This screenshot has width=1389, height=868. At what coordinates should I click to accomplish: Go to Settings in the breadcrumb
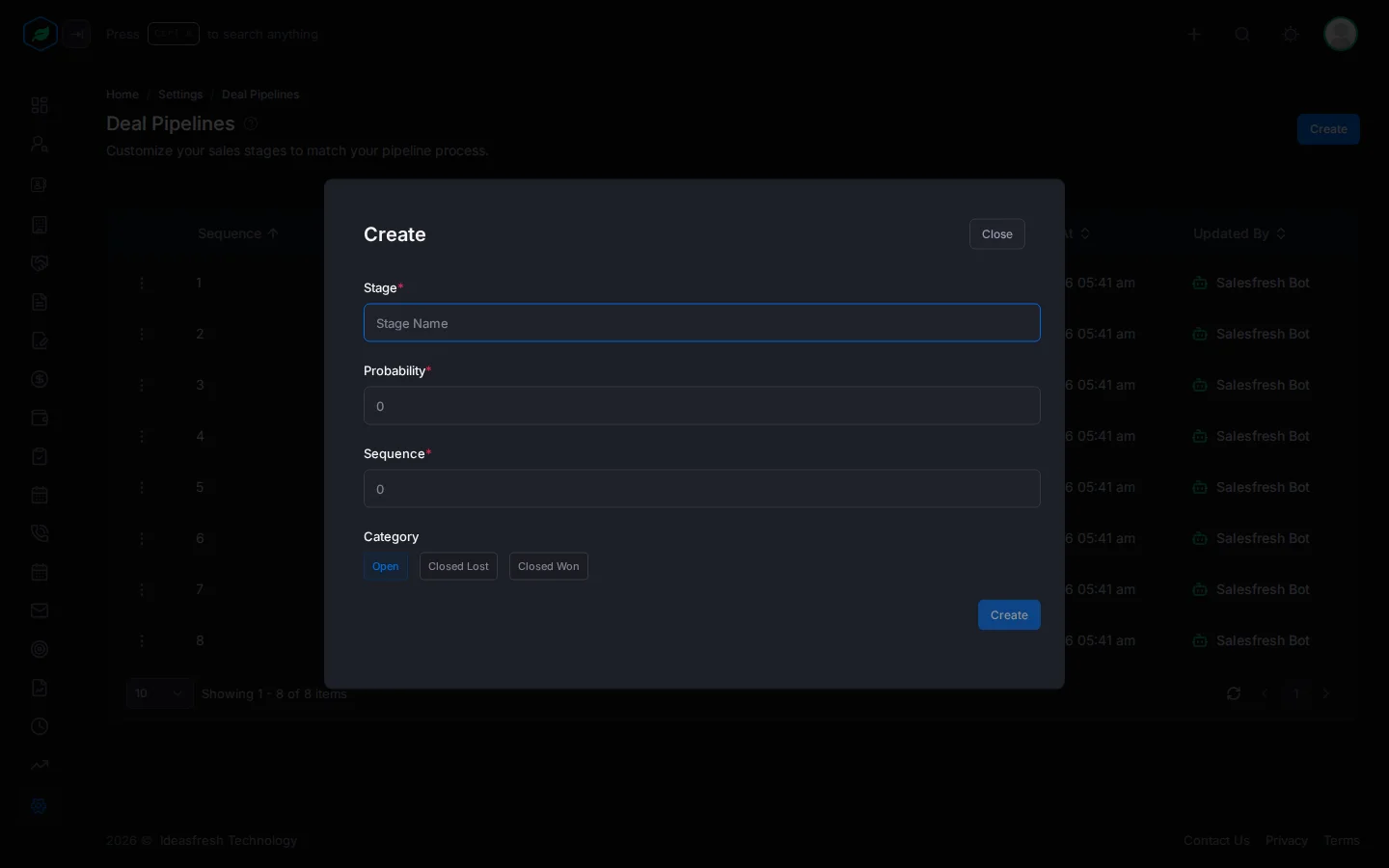tap(180, 95)
